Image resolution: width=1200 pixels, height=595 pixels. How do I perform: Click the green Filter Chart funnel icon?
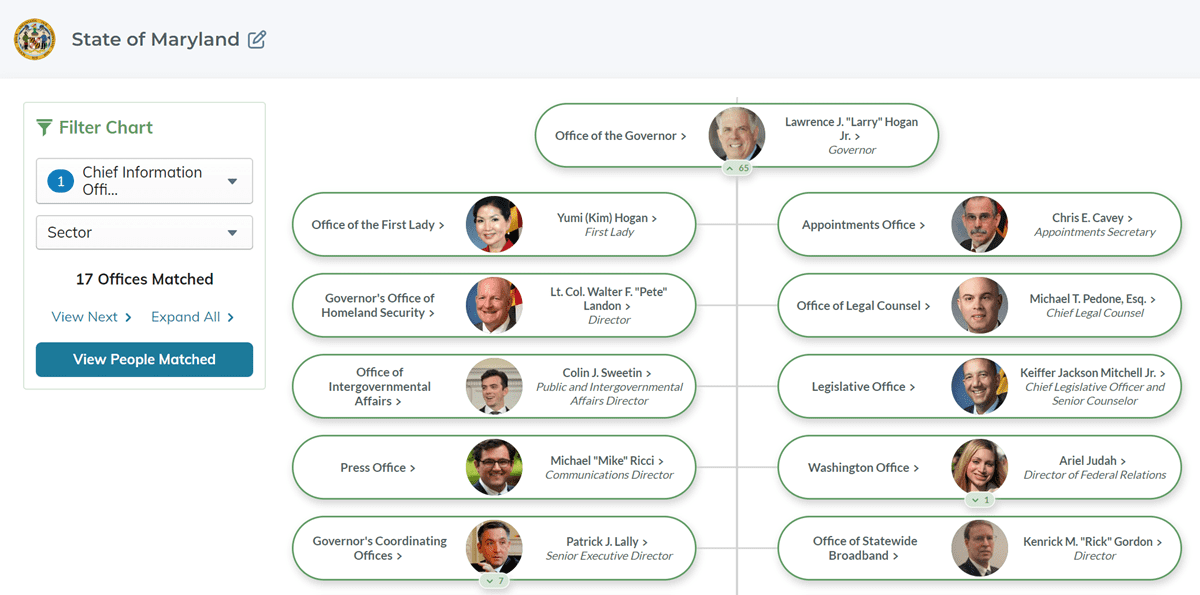pos(44,127)
